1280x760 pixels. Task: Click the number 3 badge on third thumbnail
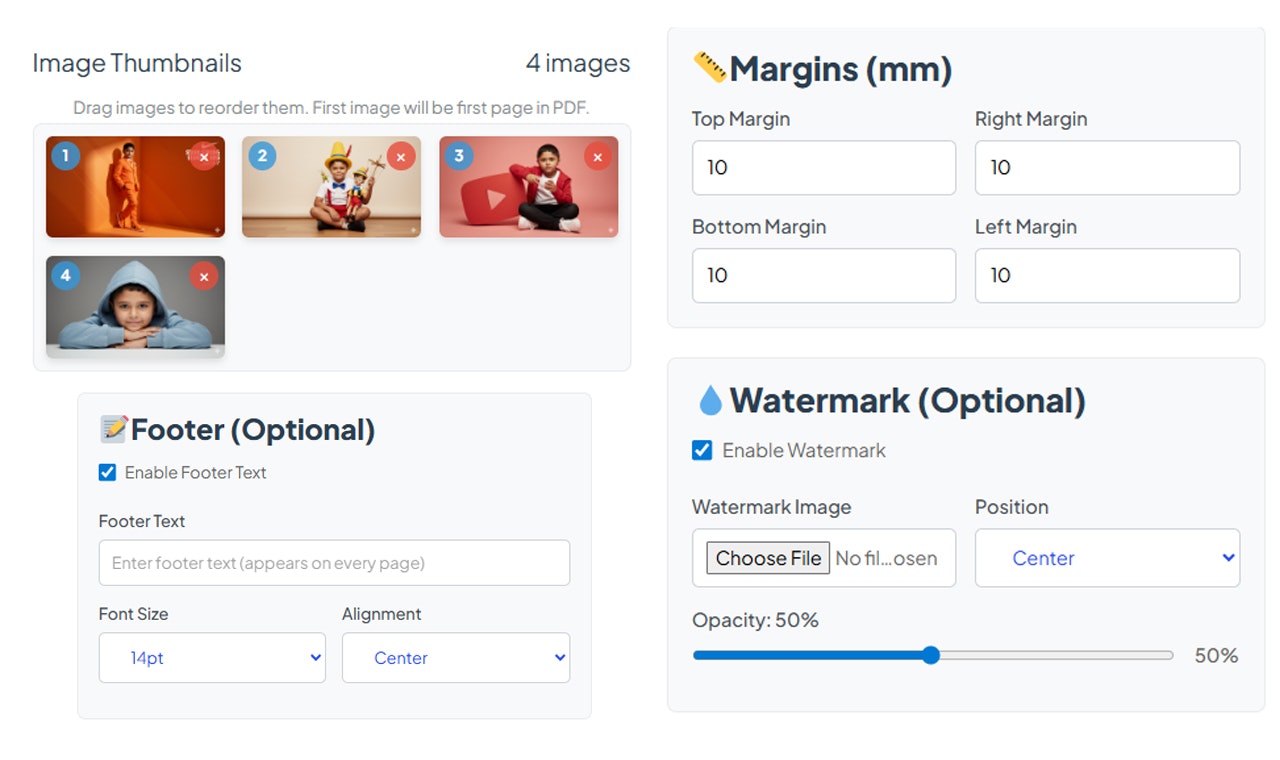click(459, 156)
